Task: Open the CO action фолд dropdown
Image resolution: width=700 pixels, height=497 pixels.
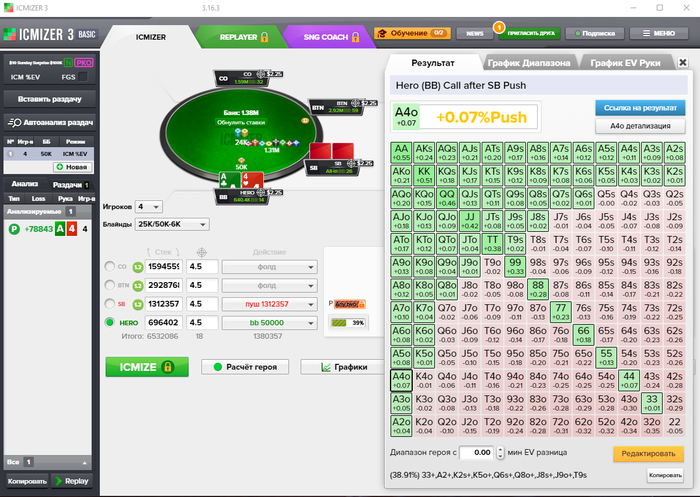Action: click(270, 267)
